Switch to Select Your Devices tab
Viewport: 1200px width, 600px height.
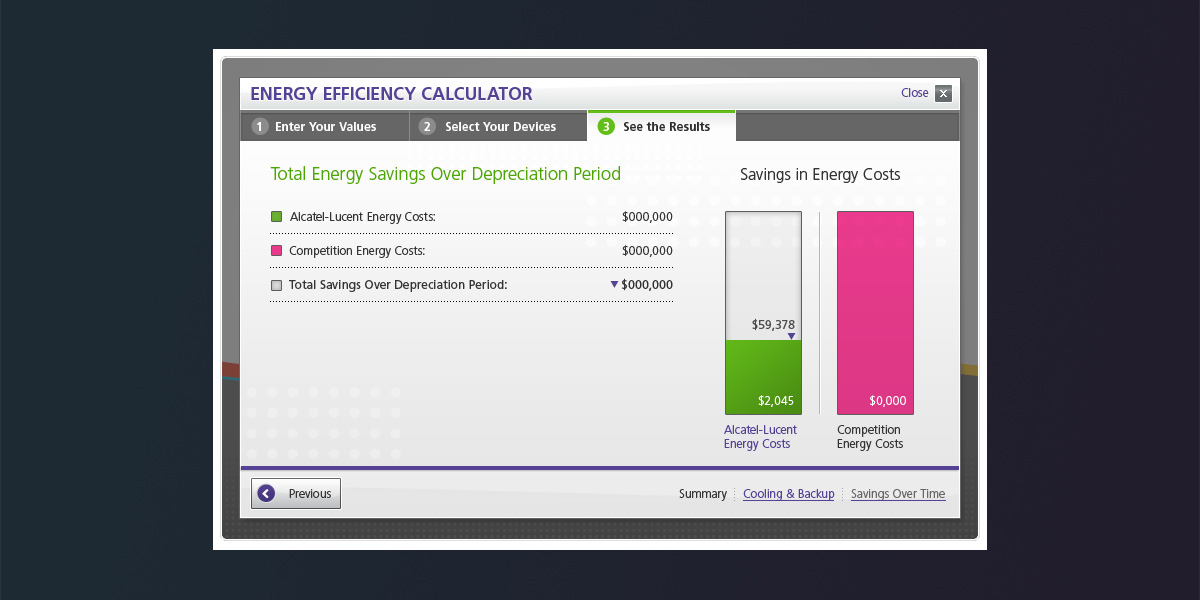[500, 127]
